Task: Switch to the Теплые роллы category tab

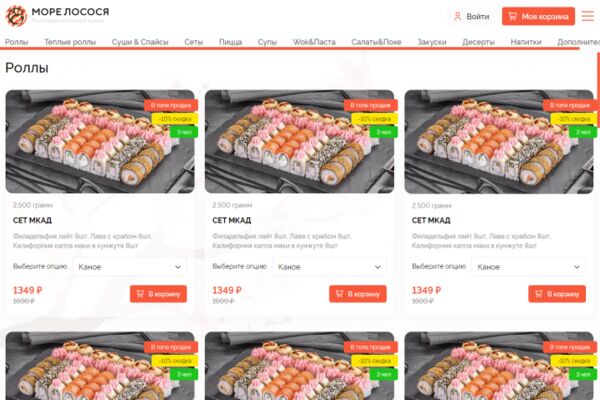Action: tap(70, 42)
